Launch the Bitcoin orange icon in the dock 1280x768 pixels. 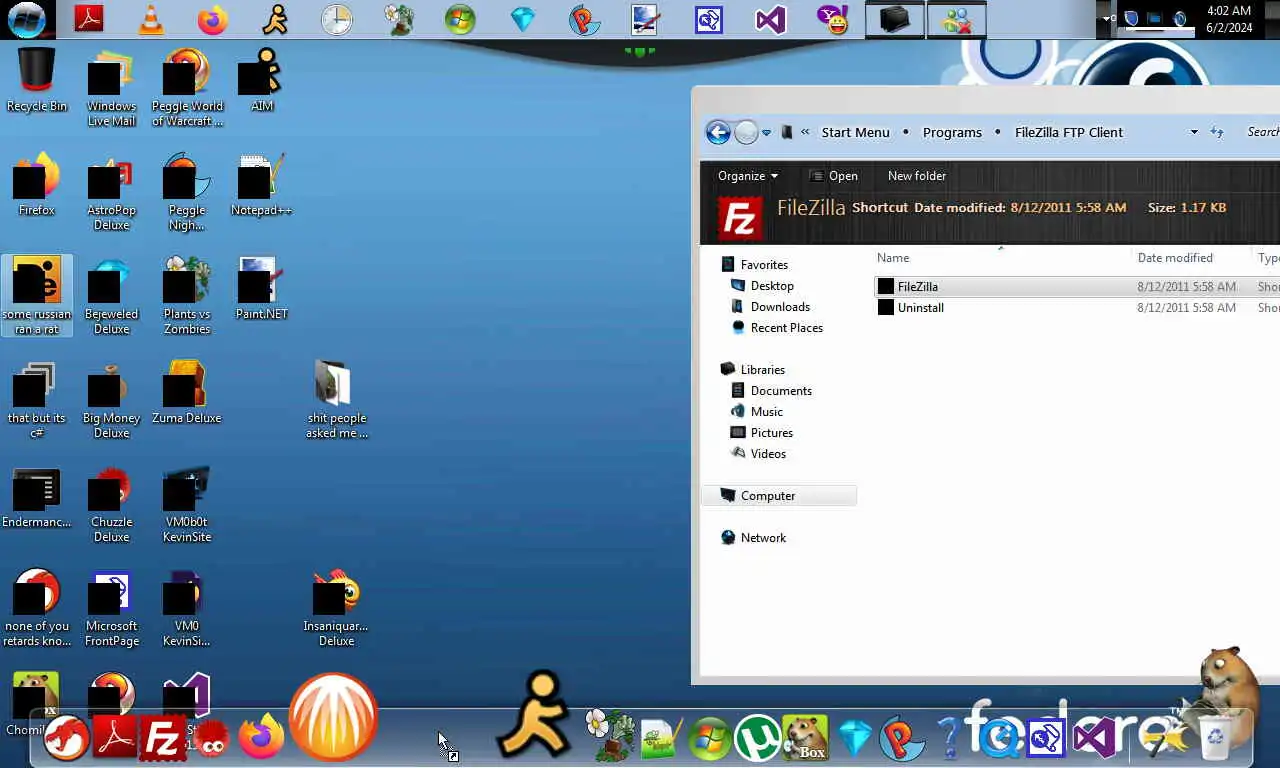[333, 716]
